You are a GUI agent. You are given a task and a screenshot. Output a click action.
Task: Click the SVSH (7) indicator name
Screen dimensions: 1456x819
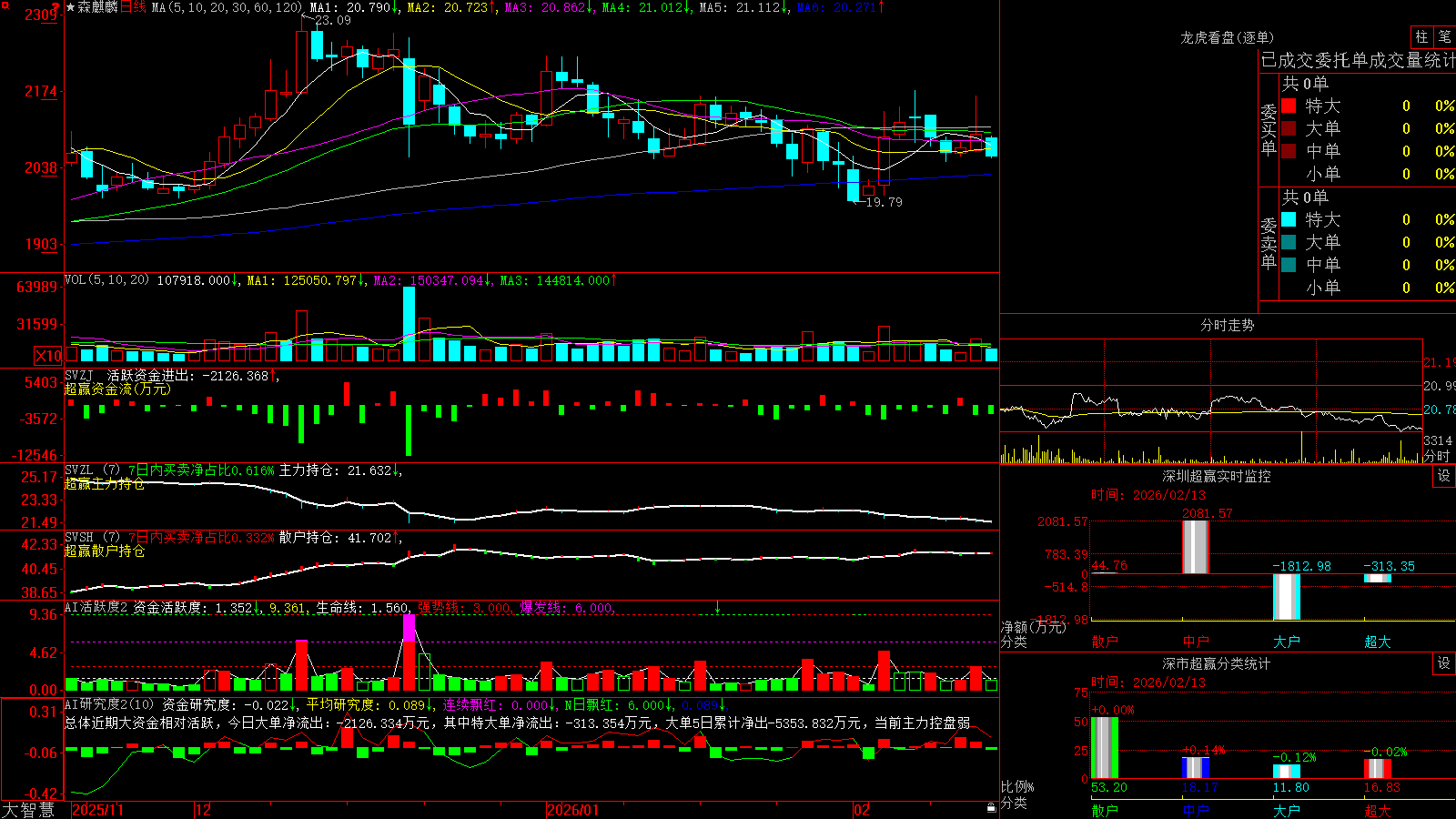92,538
